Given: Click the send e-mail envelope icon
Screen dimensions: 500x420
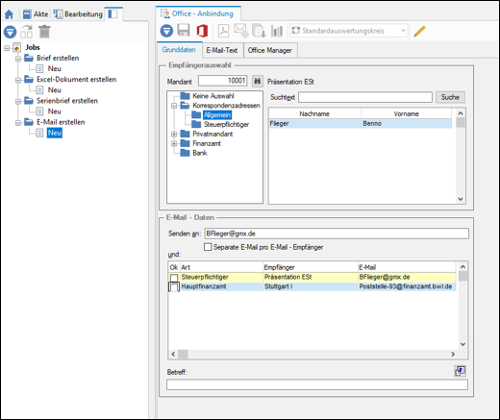Looking at the screenshot, I should [241, 30].
